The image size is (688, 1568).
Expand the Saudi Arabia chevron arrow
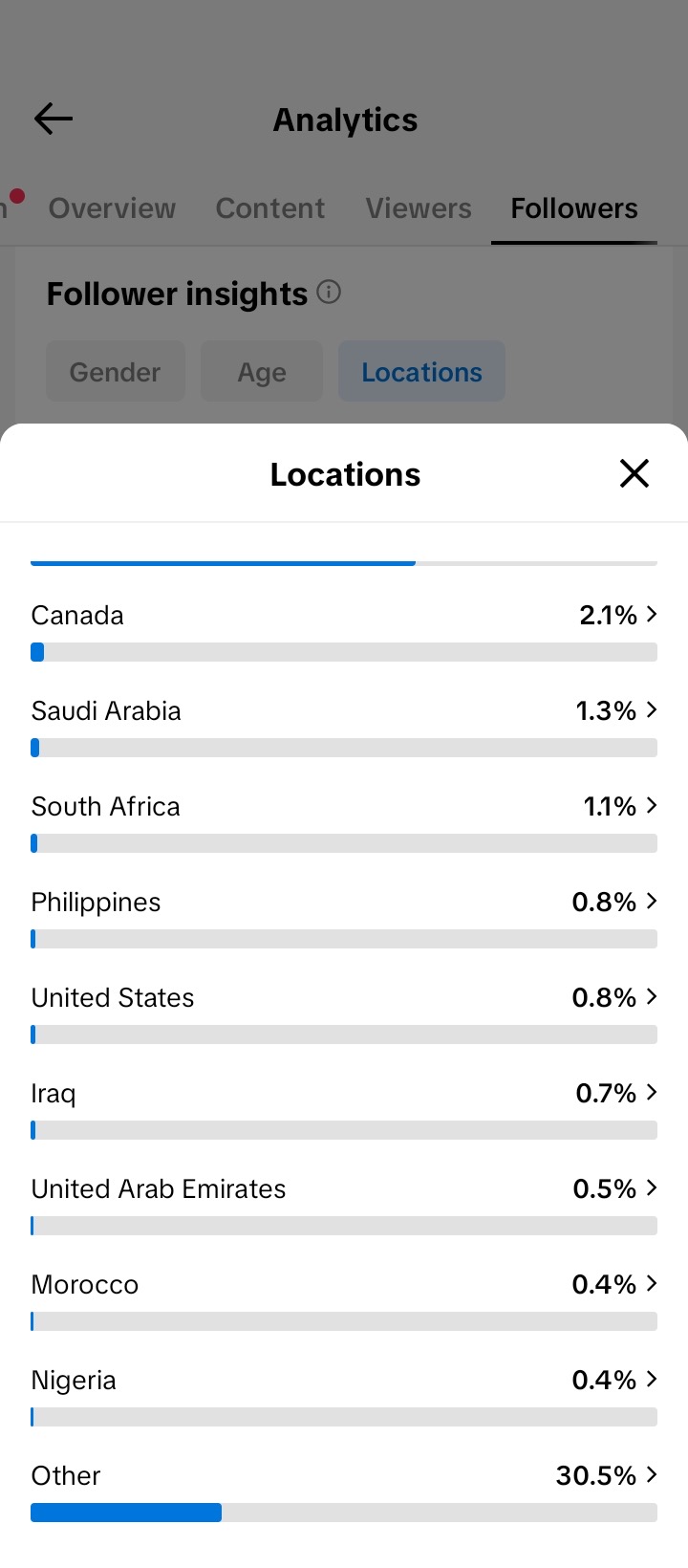pos(652,709)
